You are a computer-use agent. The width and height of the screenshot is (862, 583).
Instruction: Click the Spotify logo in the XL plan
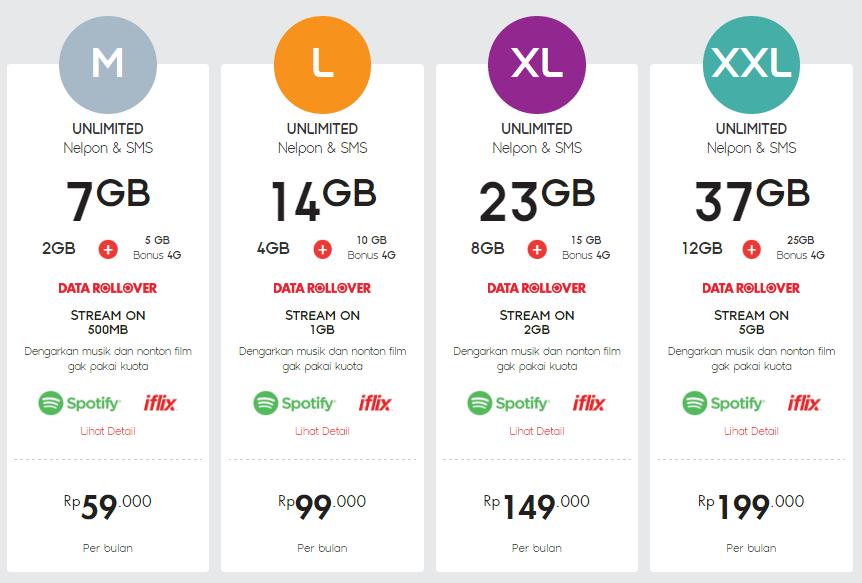click(509, 403)
